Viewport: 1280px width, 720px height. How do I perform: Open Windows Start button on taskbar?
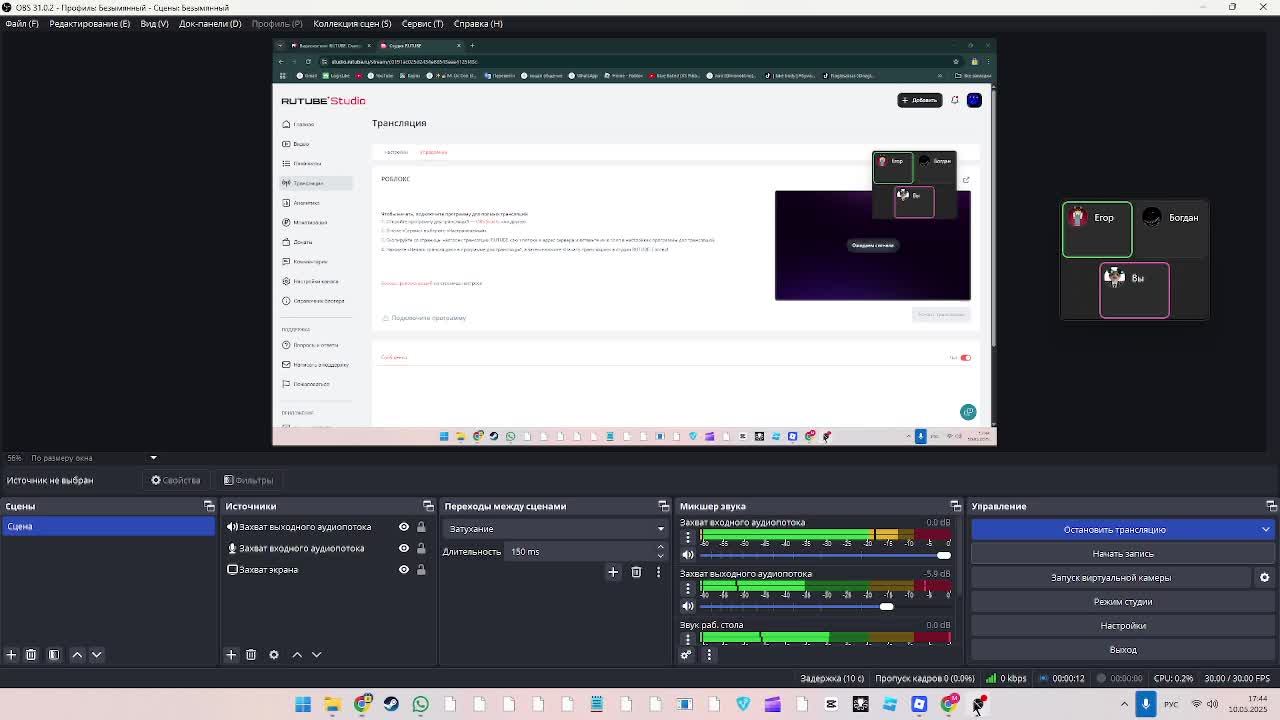tap(303, 704)
